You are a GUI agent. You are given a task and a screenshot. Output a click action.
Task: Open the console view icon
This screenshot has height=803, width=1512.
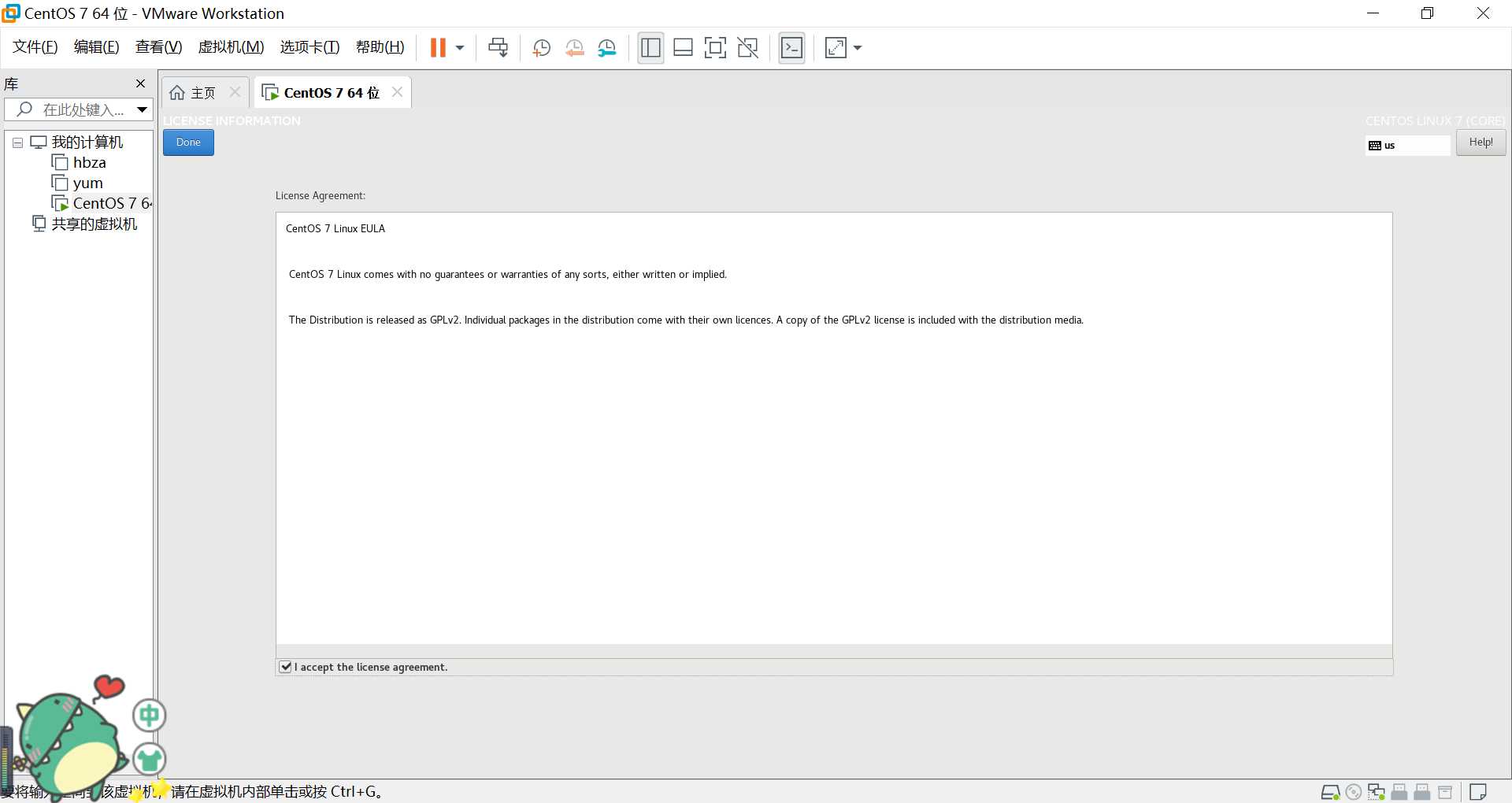(791, 48)
